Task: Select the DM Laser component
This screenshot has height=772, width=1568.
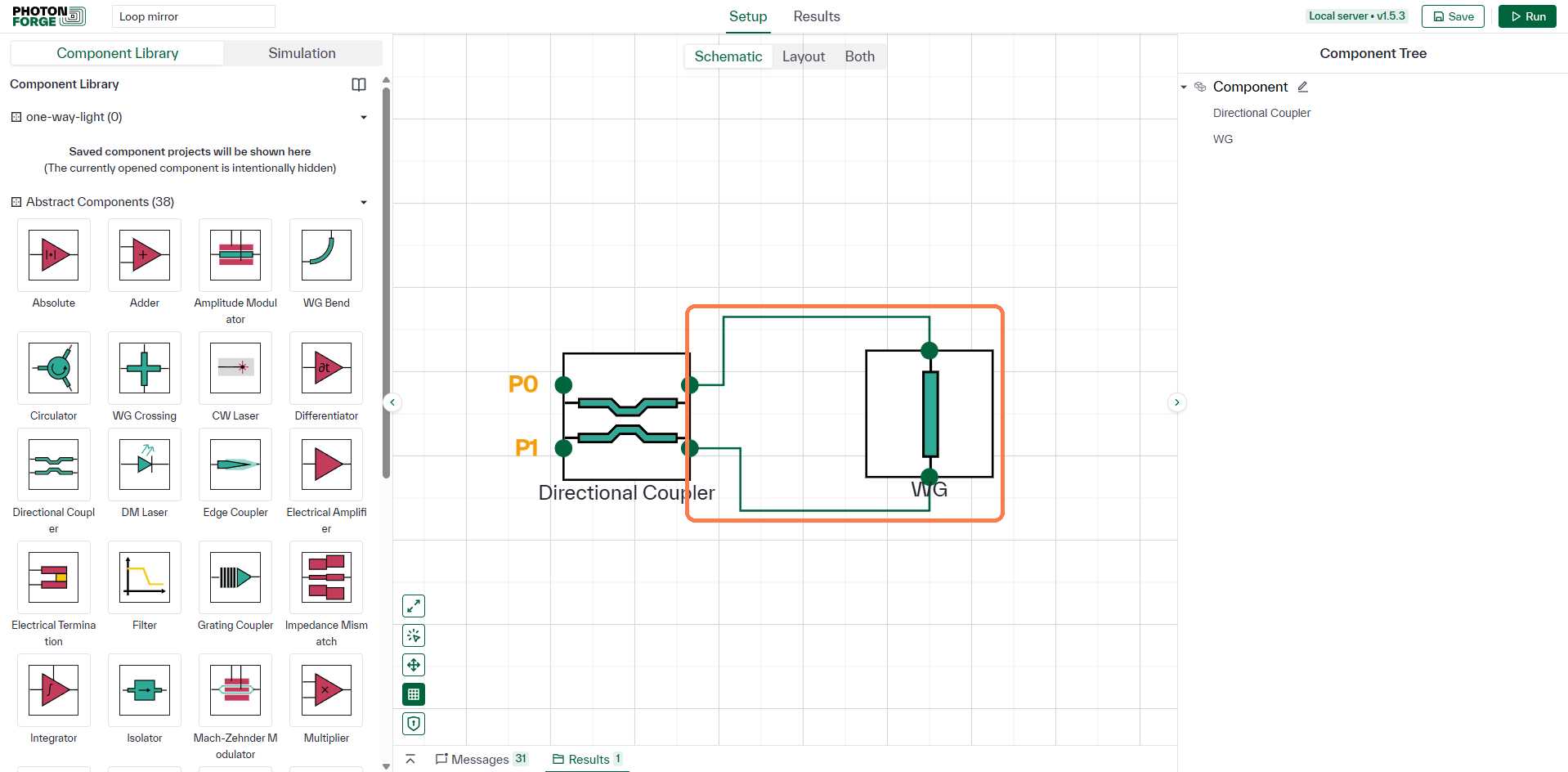Action: pos(145,465)
